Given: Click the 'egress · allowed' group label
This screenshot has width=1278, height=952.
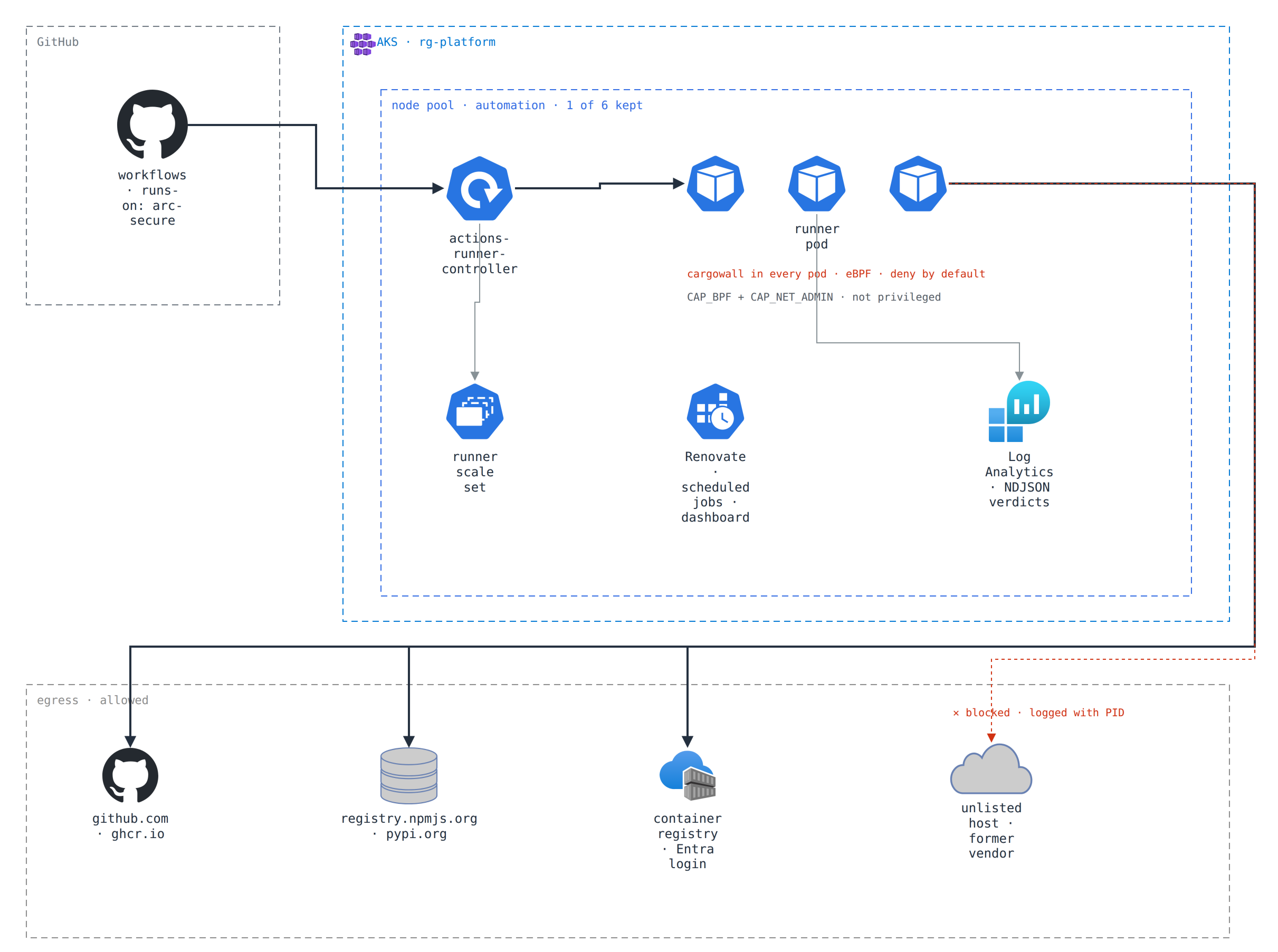Looking at the screenshot, I should coord(93,700).
